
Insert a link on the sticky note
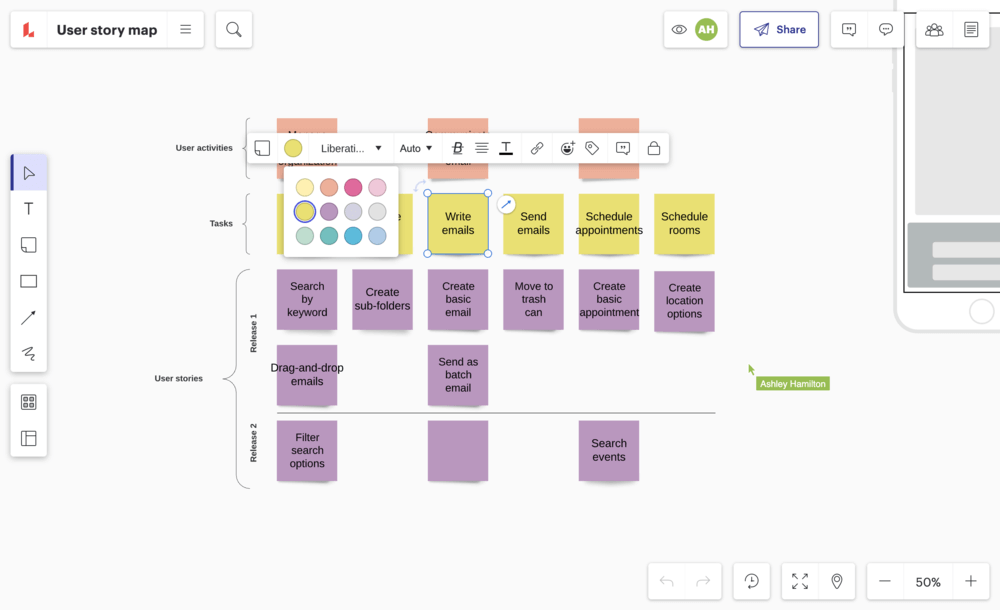[537, 148]
